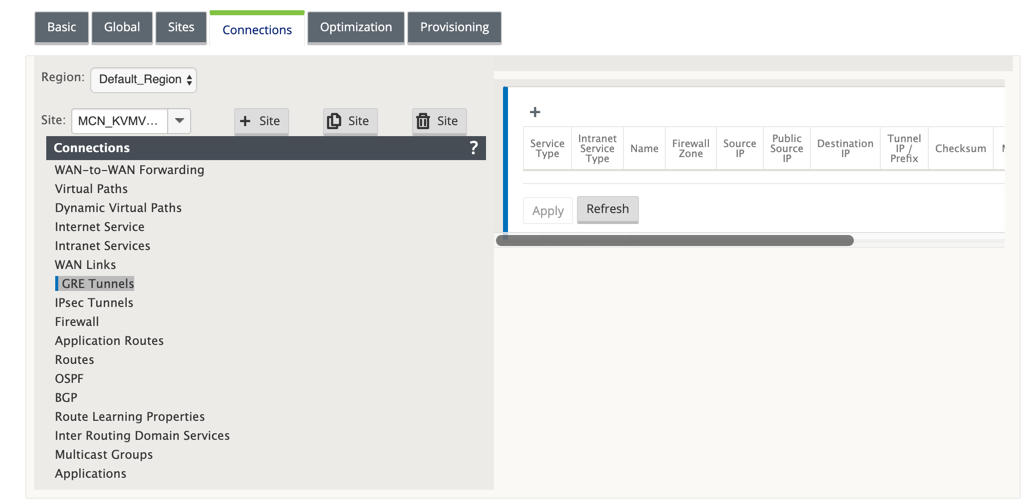Open Firewall section

(x=77, y=321)
